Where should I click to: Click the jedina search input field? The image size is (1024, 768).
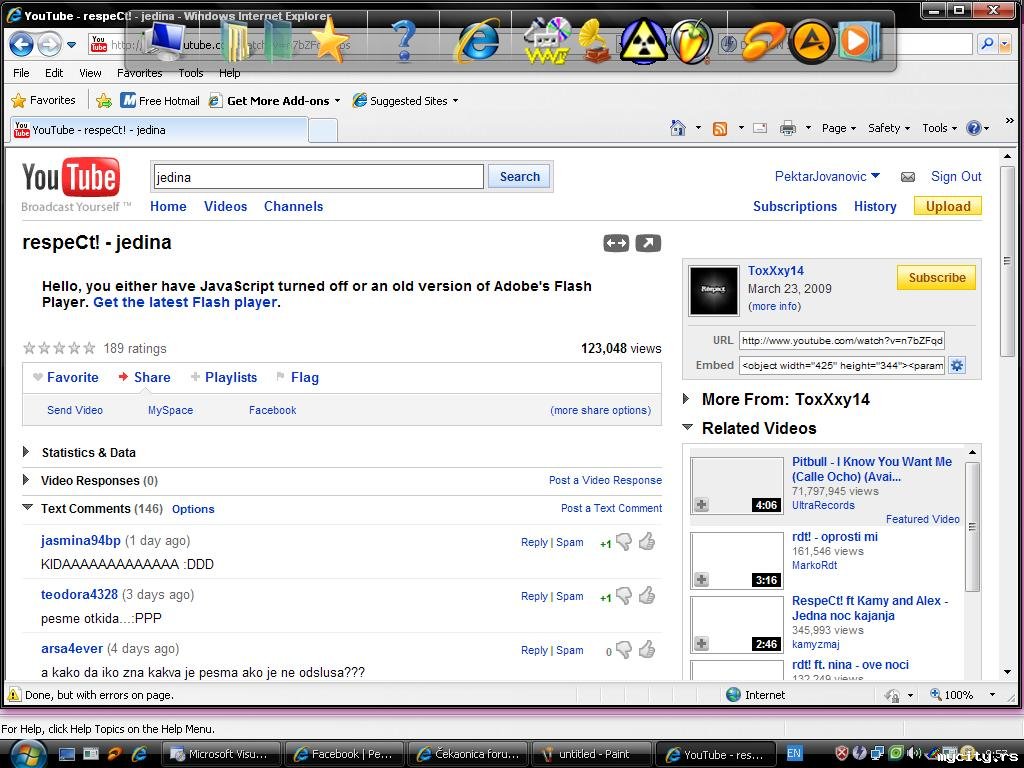(x=319, y=177)
